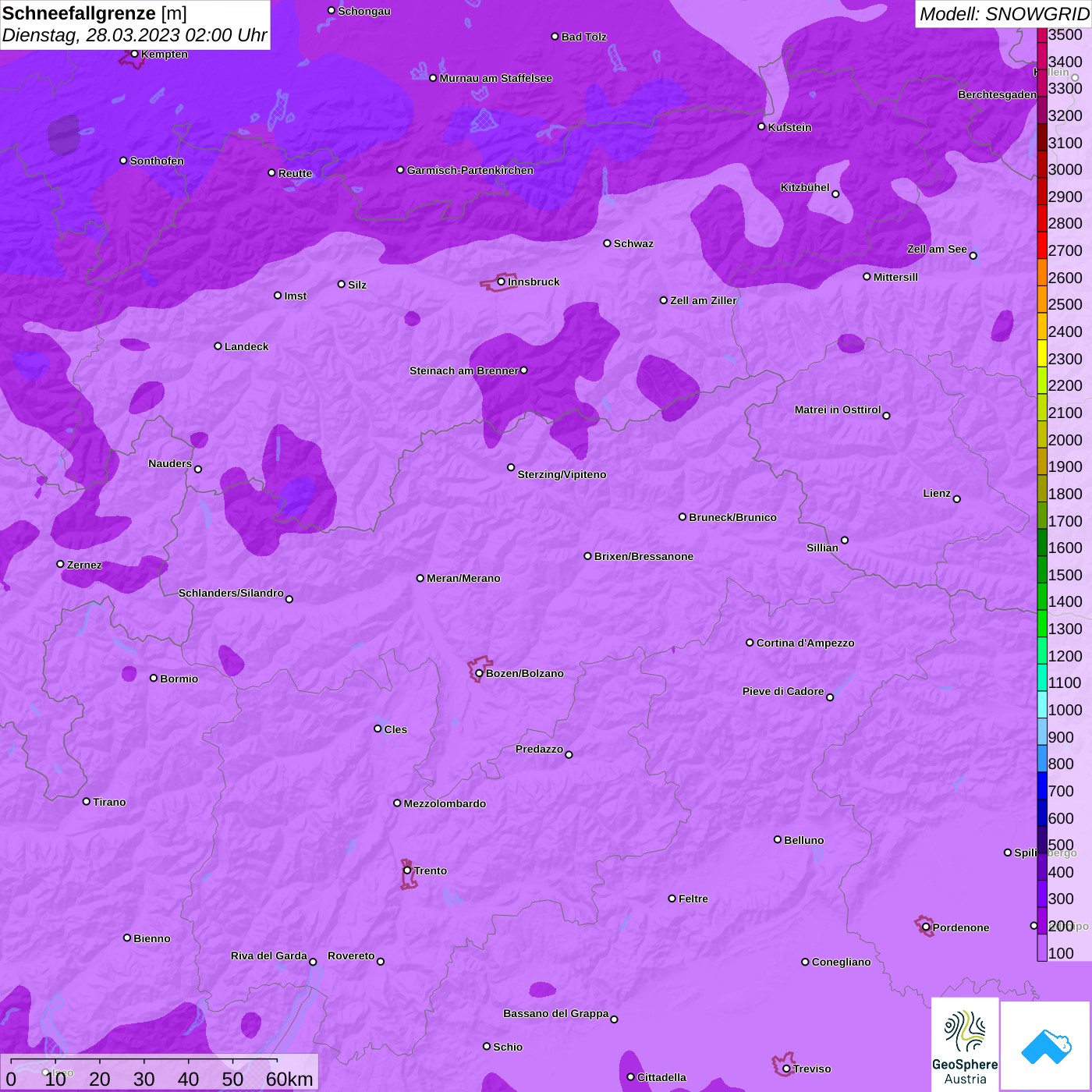Click the Pordenone city marker
Image resolution: width=1092 pixels, height=1092 pixels.
click(926, 927)
